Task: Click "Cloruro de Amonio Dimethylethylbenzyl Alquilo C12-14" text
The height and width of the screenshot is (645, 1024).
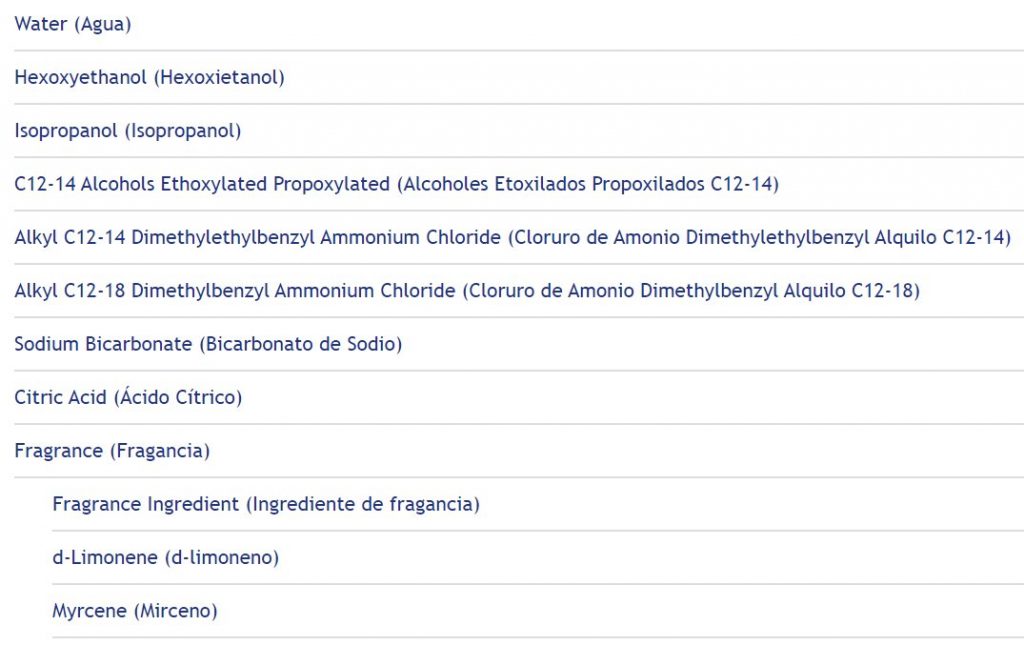Action: (x=760, y=238)
